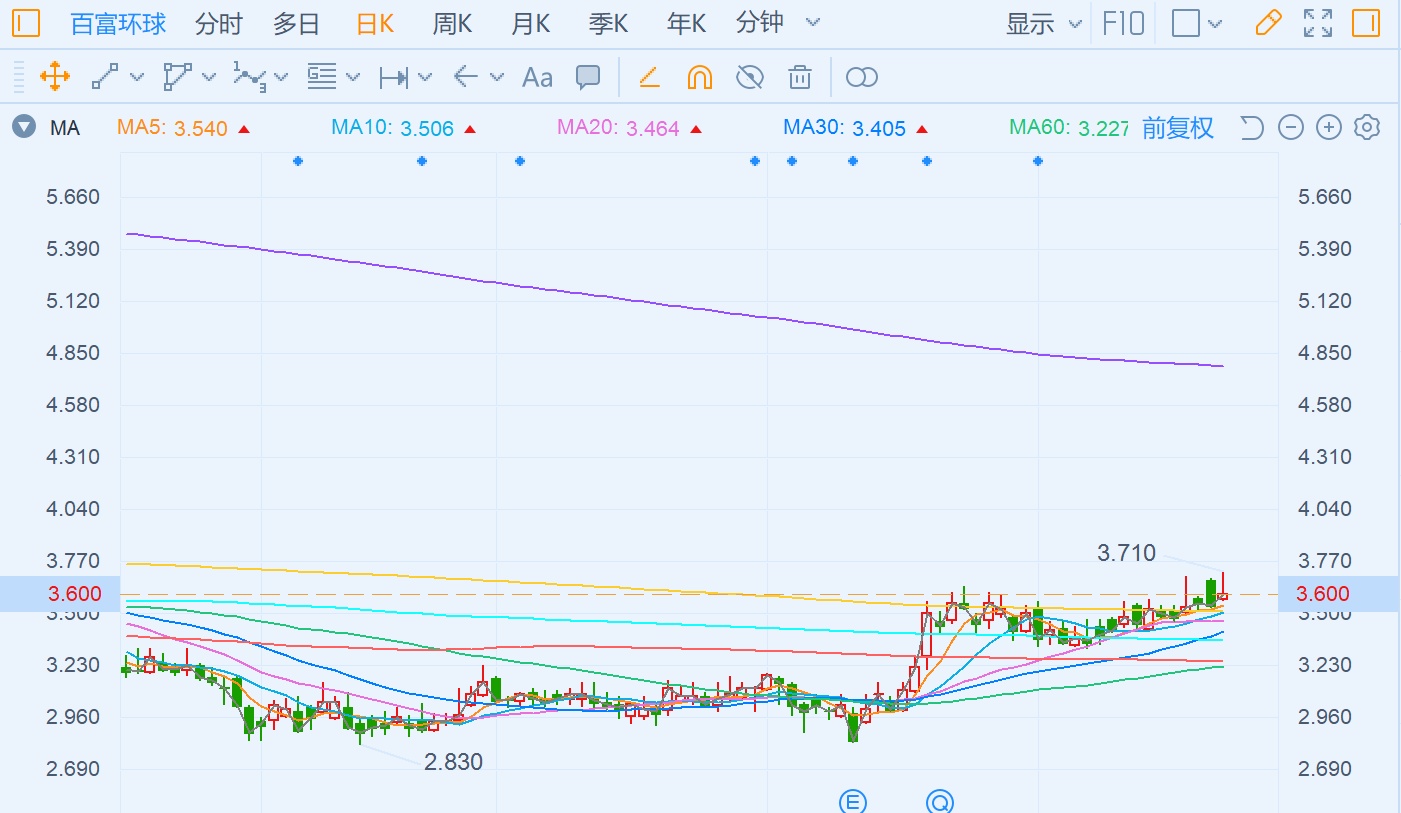
Task: Toggle the MA5 moving average line
Action: click(183, 128)
